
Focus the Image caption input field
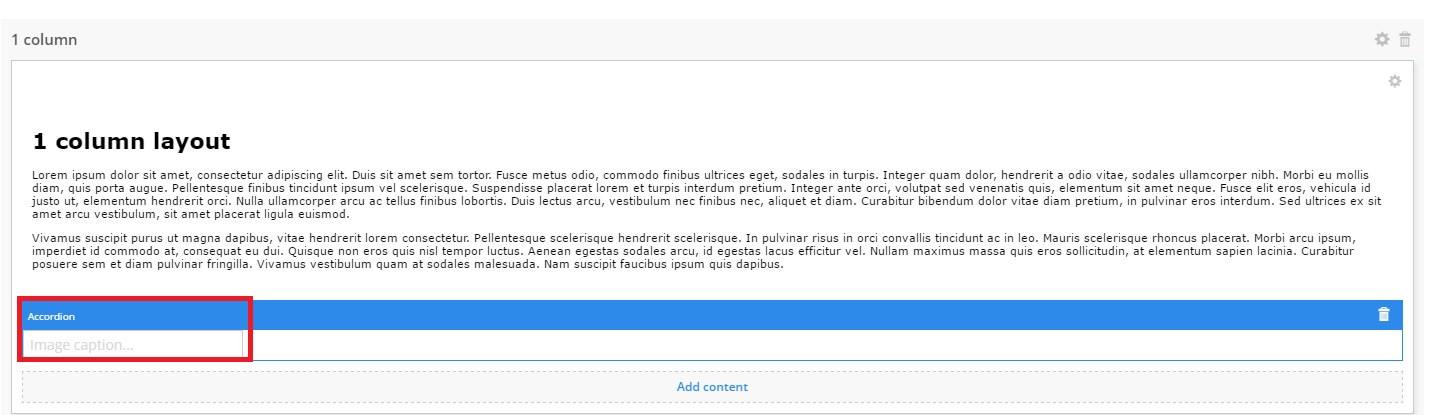point(133,344)
